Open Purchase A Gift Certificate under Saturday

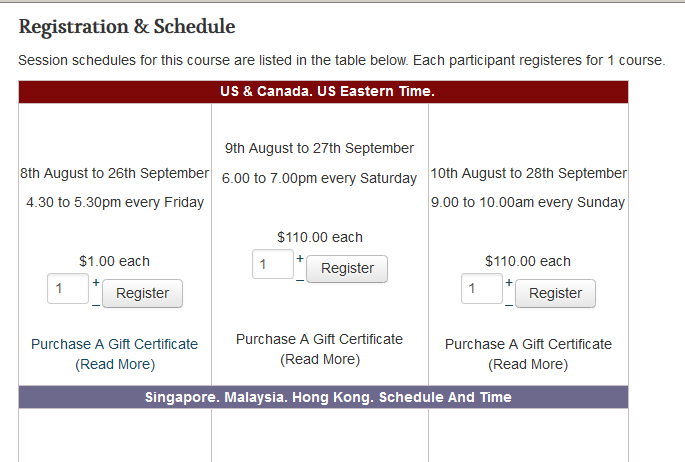tap(319, 339)
